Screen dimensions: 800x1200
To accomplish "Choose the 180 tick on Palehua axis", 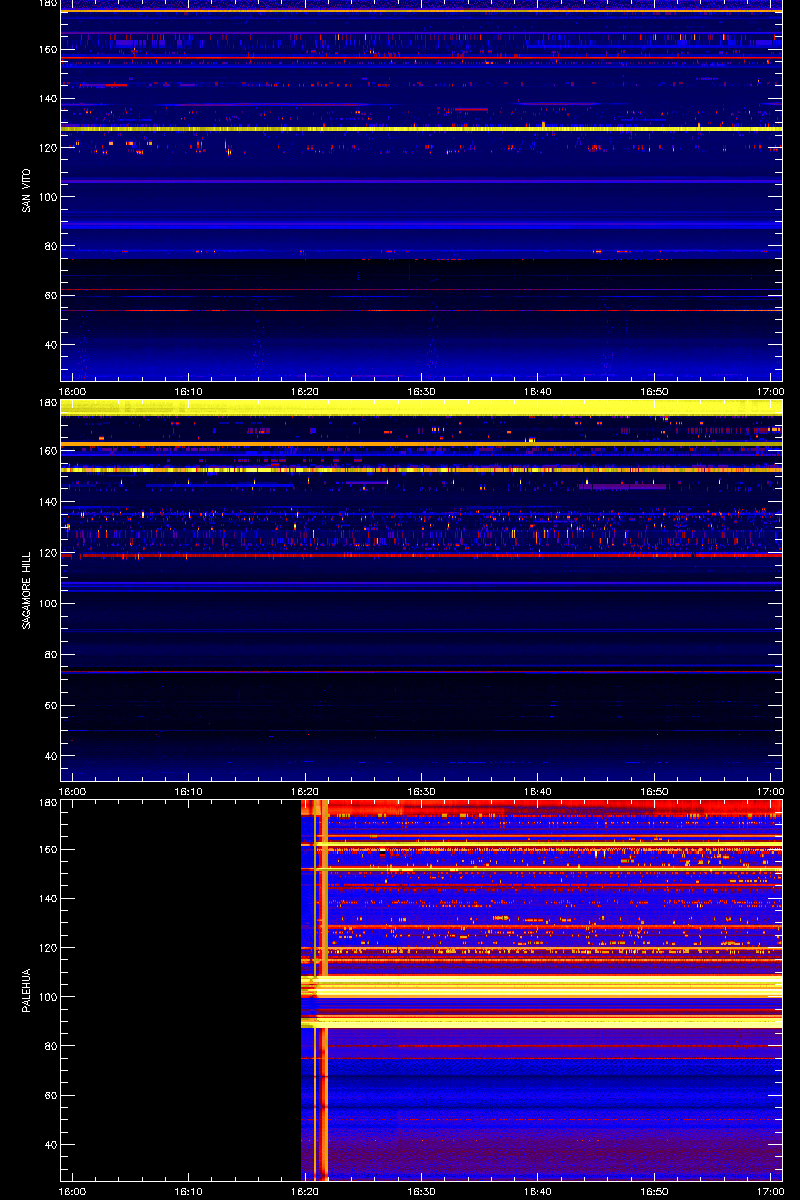I will 47,803.
